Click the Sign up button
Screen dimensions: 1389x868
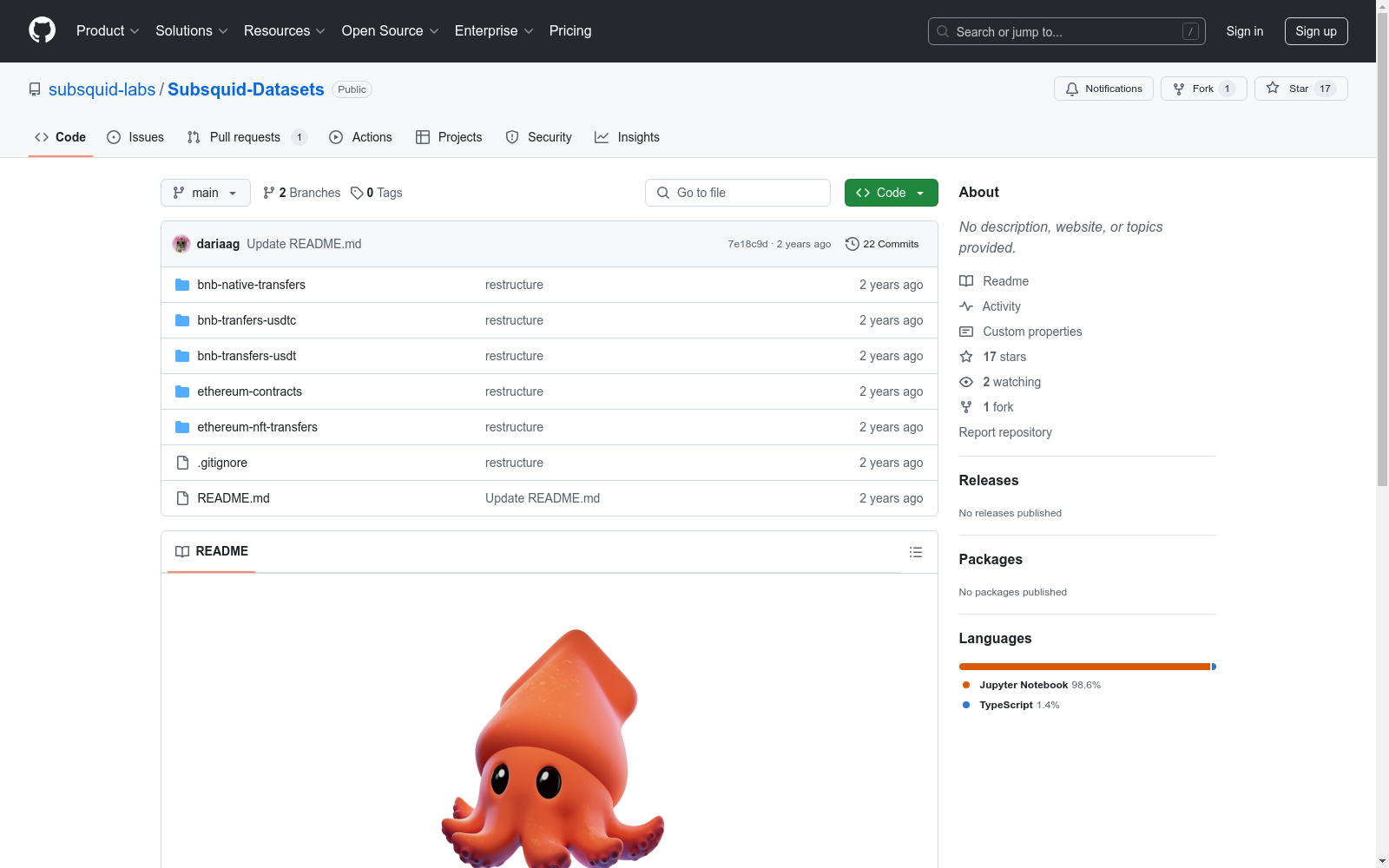tap(1316, 31)
